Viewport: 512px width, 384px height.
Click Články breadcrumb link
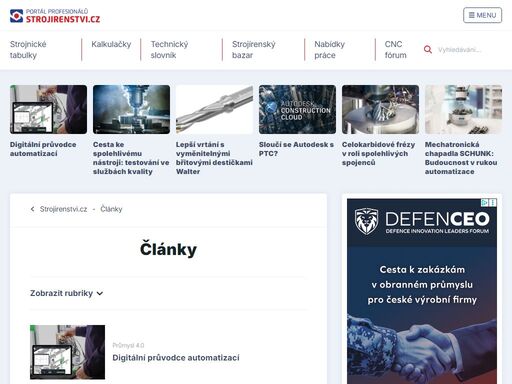point(111,209)
